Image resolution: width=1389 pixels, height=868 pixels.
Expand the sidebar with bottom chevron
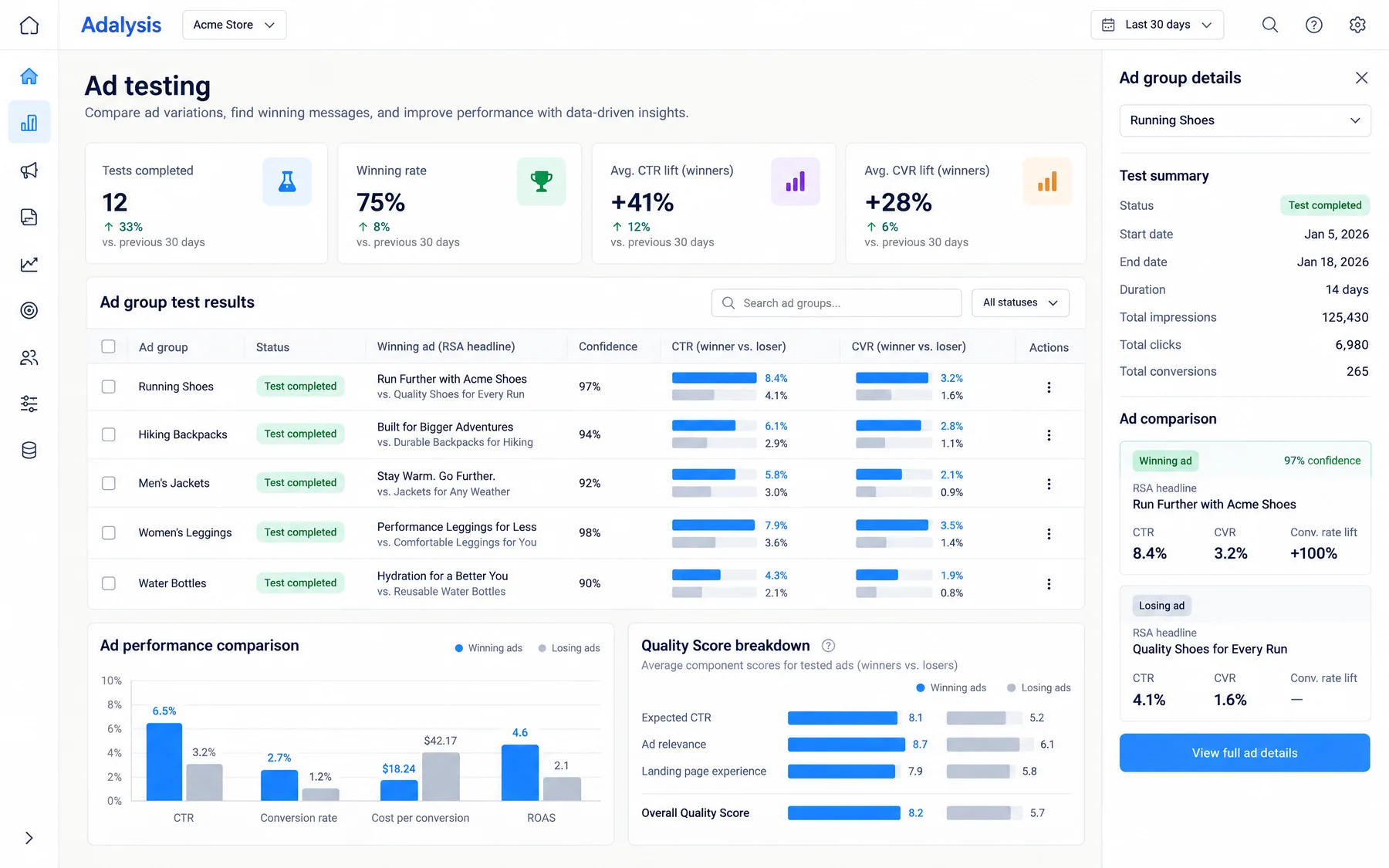pyautogui.click(x=29, y=838)
